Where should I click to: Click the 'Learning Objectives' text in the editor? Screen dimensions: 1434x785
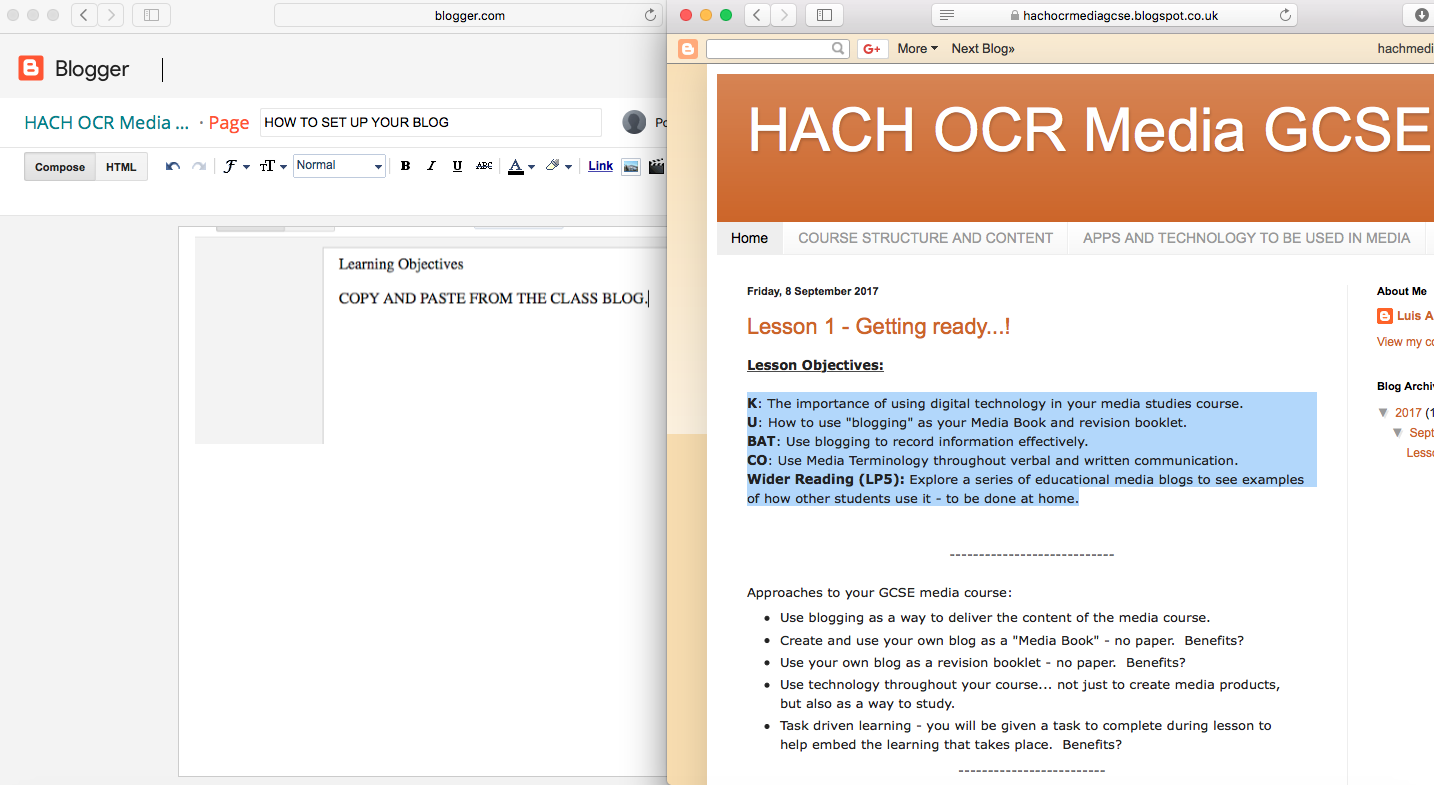click(401, 264)
